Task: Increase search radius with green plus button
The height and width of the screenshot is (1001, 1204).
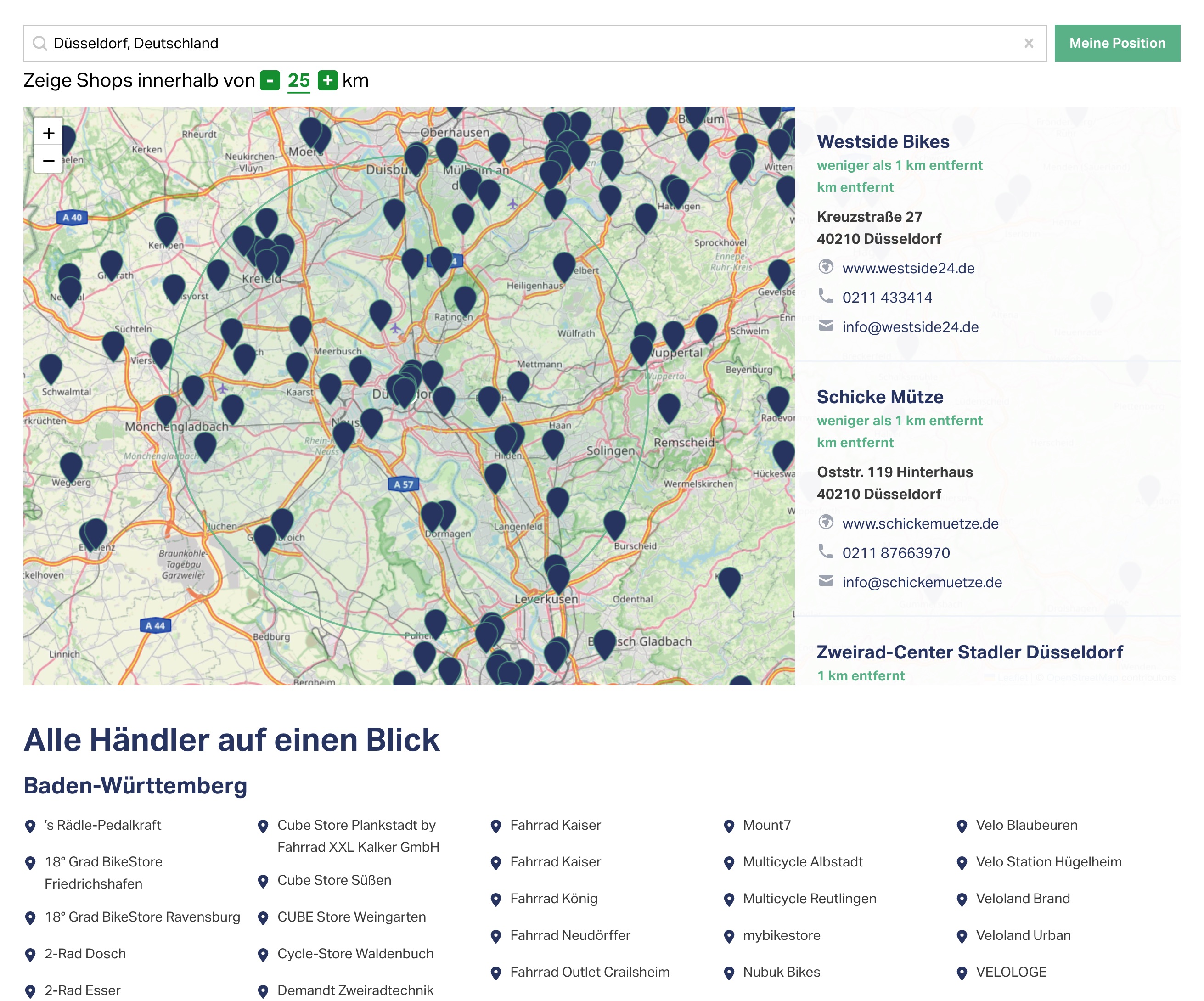Action: tap(327, 81)
